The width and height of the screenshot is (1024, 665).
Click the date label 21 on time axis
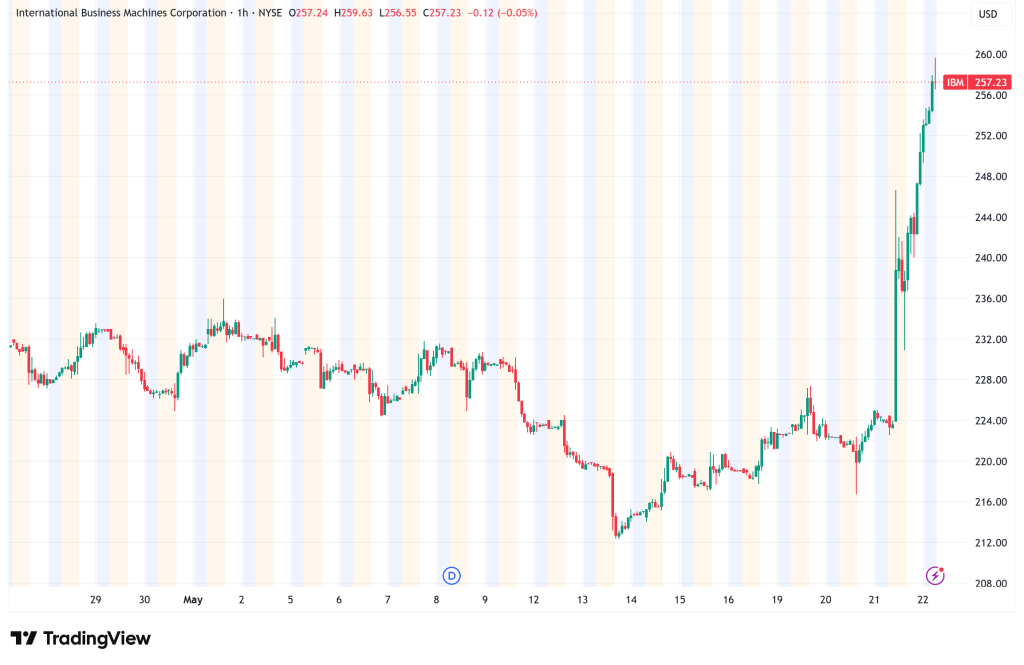tap(874, 600)
